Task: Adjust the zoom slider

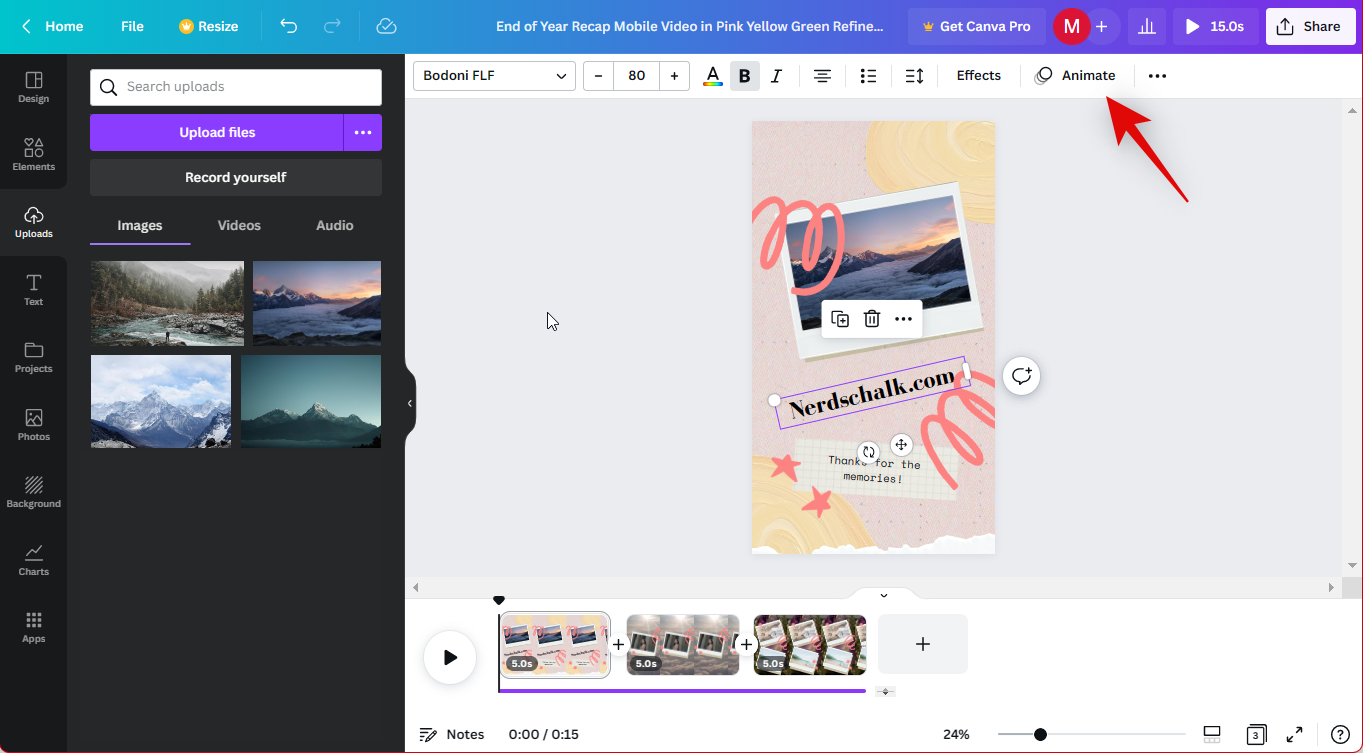Action: 1040,734
